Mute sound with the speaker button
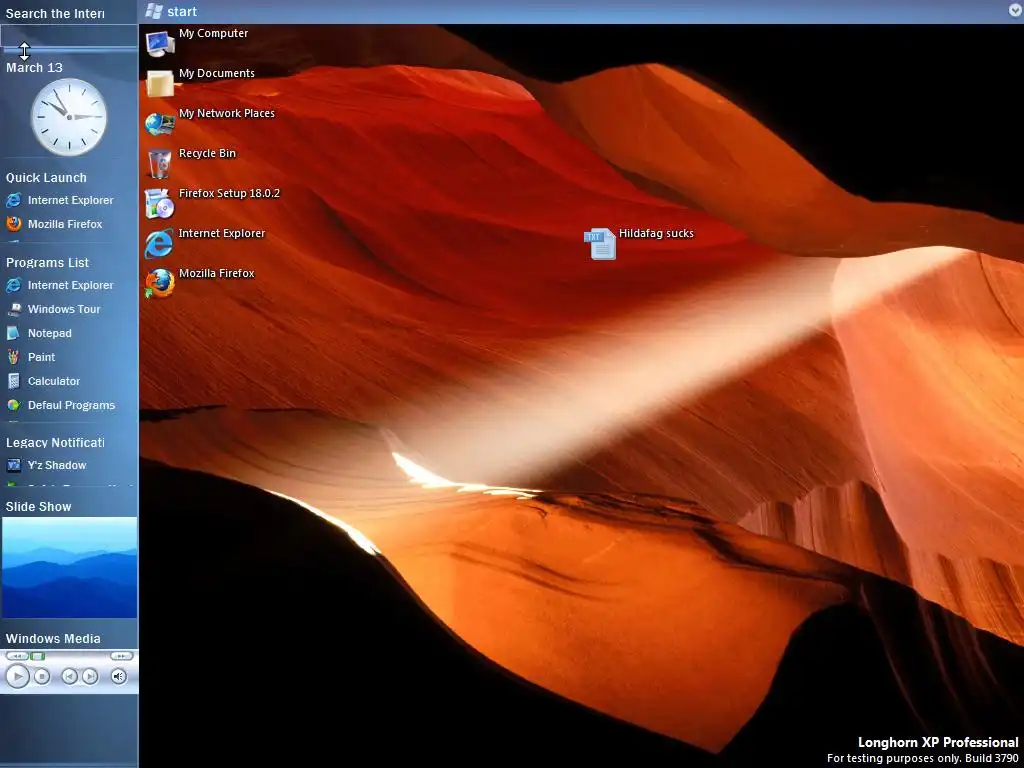Image resolution: width=1024 pixels, height=768 pixels. coord(118,677)
